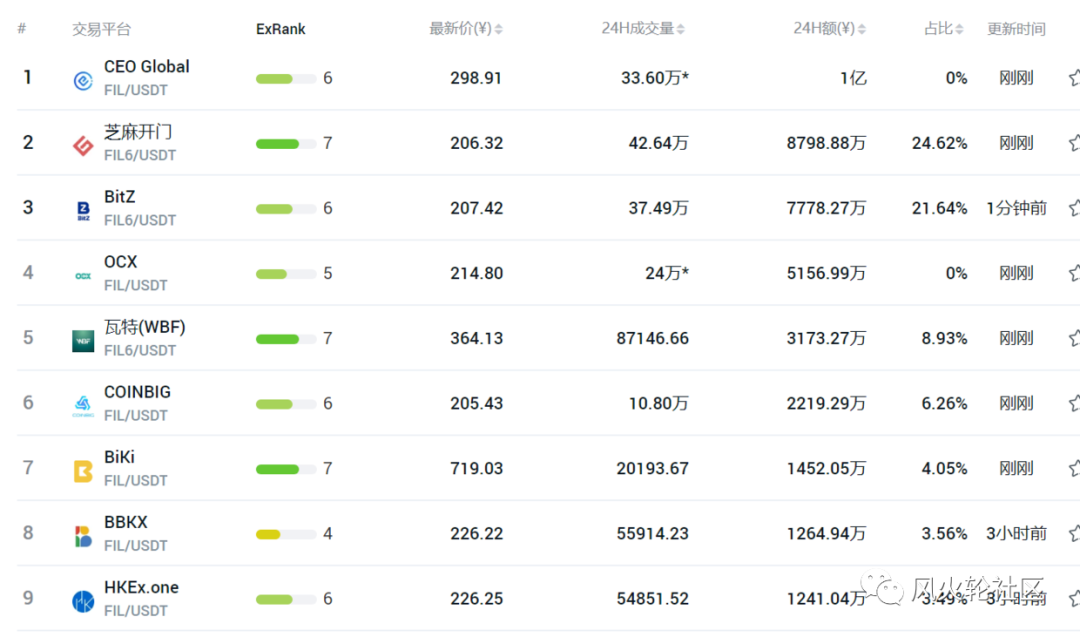1080x637 pixels.
Task: Add BBKX to favorites via star
Action: click(1074, 534)
